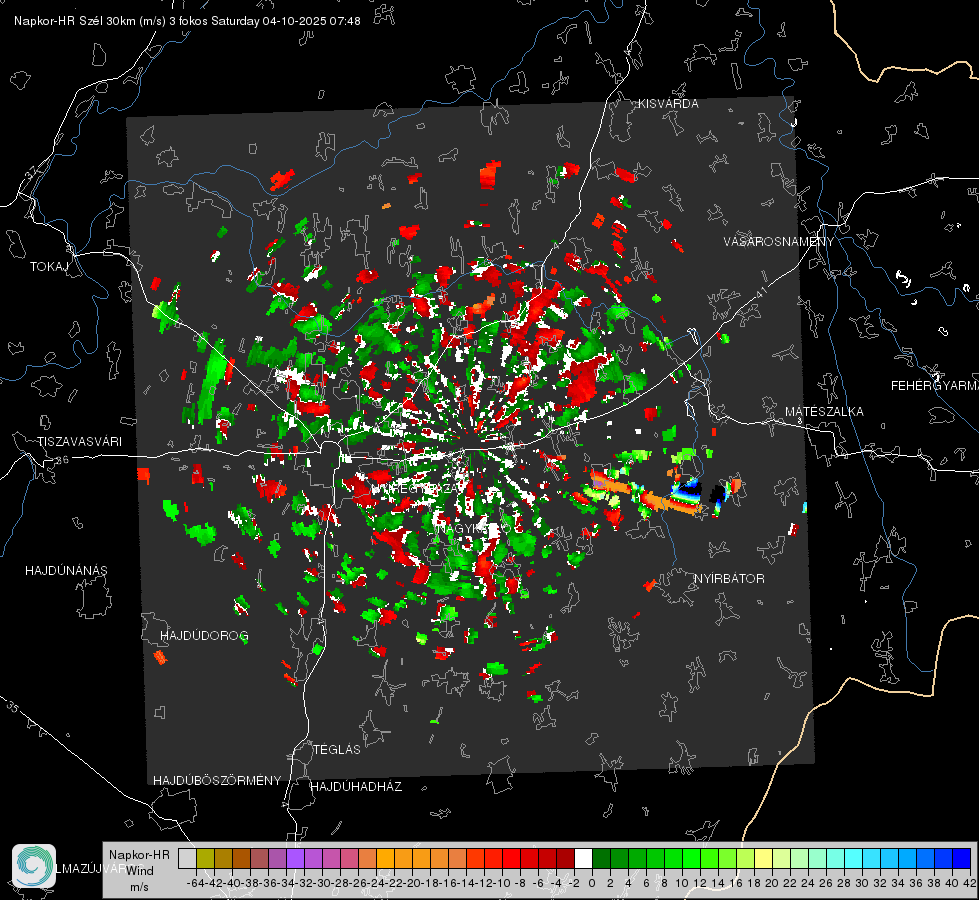Viewport: 979px width, 900px height.
Task: Click the white swatch between -2 and 0
Action: [583, 858]
